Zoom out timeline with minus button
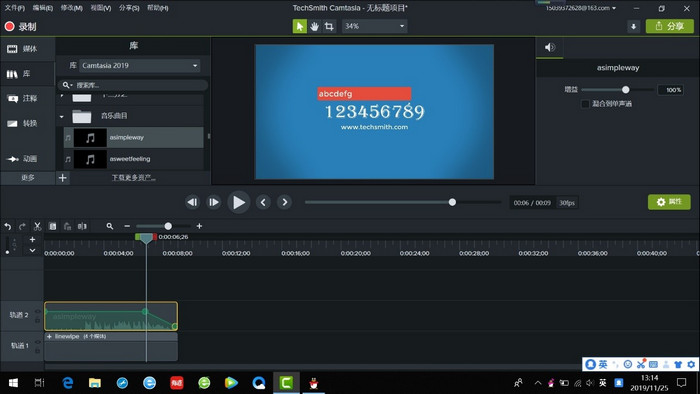700x394 pixels. [x=127, y=226]
